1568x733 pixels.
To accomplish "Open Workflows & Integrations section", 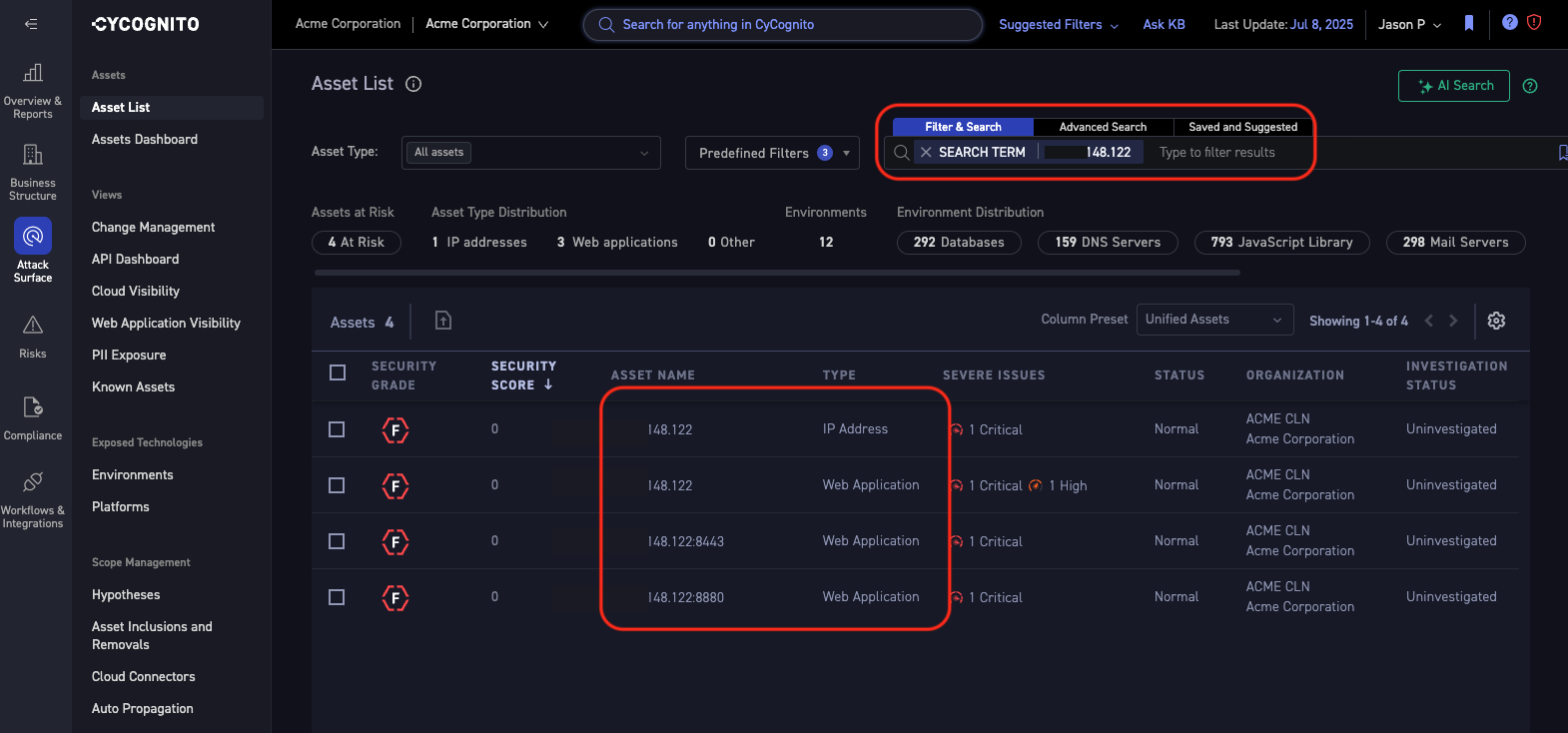I will click(x=33, y=499).
